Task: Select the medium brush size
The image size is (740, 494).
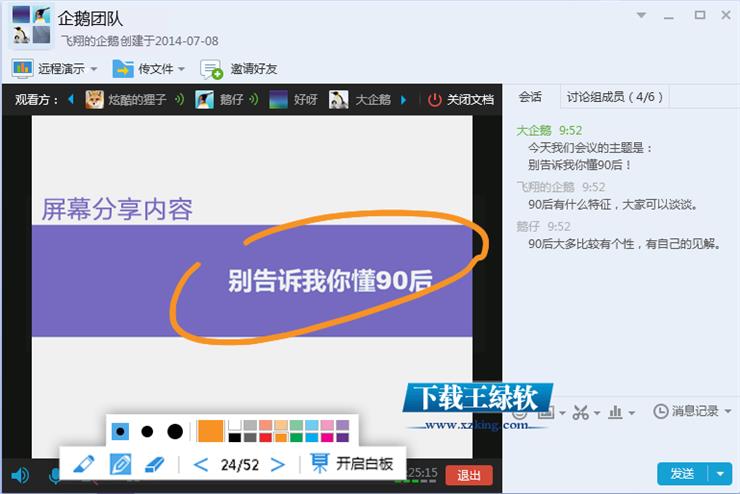Action: click(147, 431)
